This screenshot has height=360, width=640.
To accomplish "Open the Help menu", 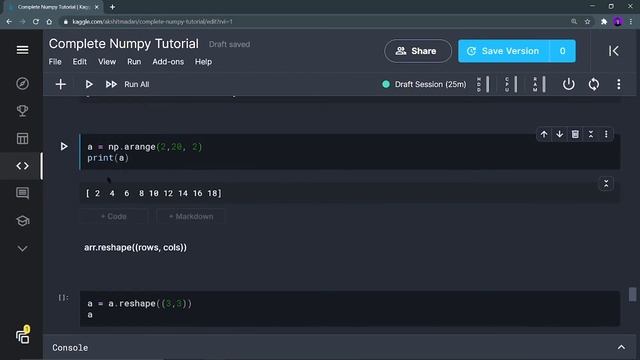I will coord(203,62).
